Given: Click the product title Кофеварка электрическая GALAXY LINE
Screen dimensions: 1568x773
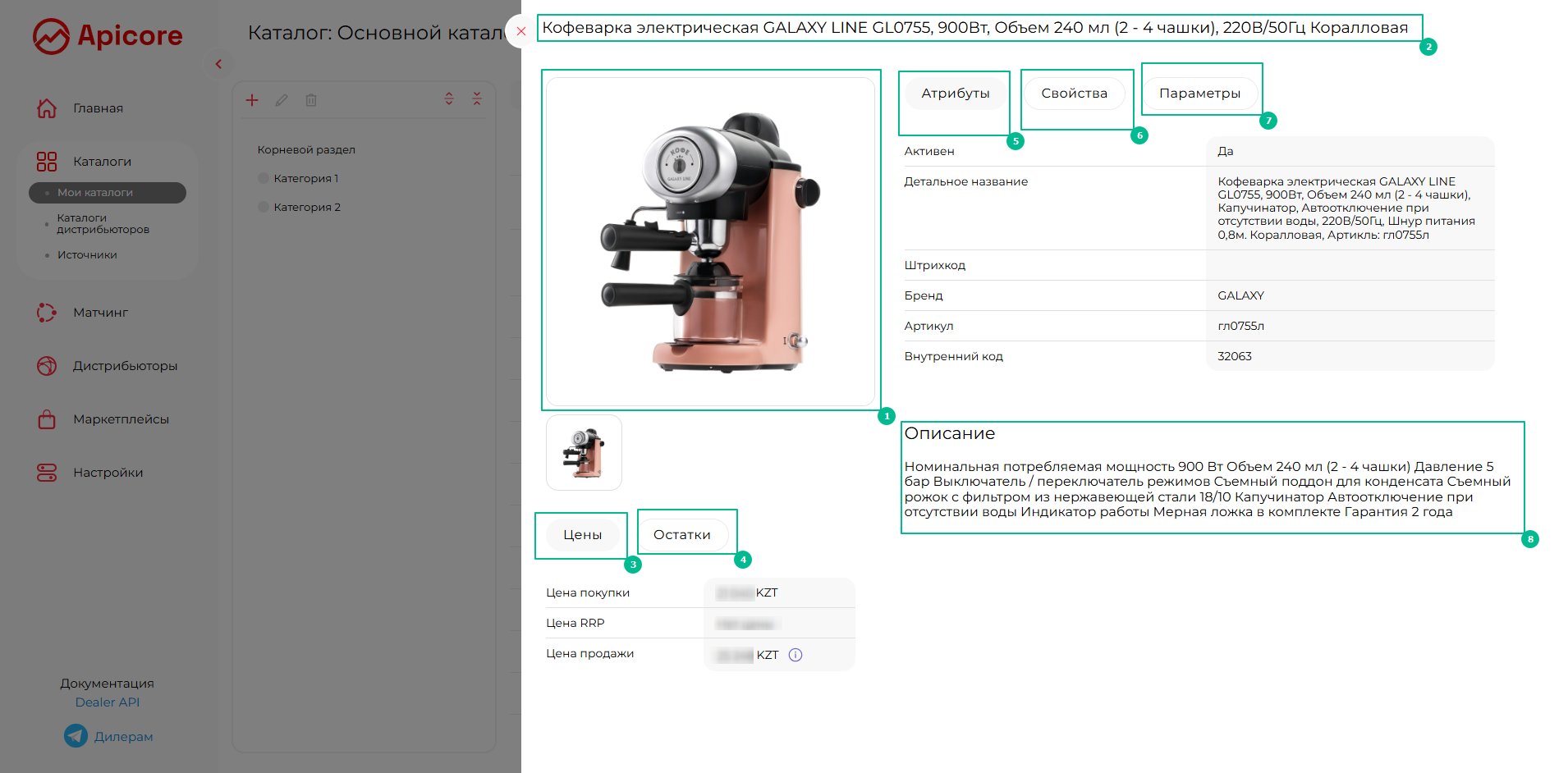Looking at the screenshot, I should pyautogui.click(x=975, y=28).
